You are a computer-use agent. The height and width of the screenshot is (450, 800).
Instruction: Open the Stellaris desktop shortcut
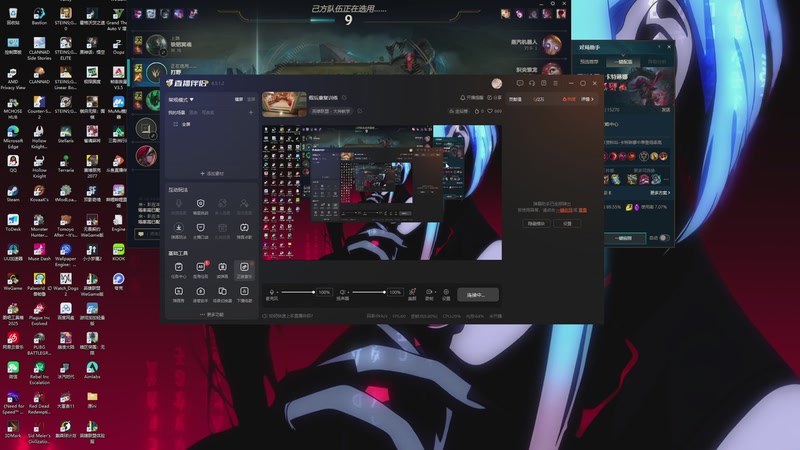pyautogui.click(x=65, y=134)
